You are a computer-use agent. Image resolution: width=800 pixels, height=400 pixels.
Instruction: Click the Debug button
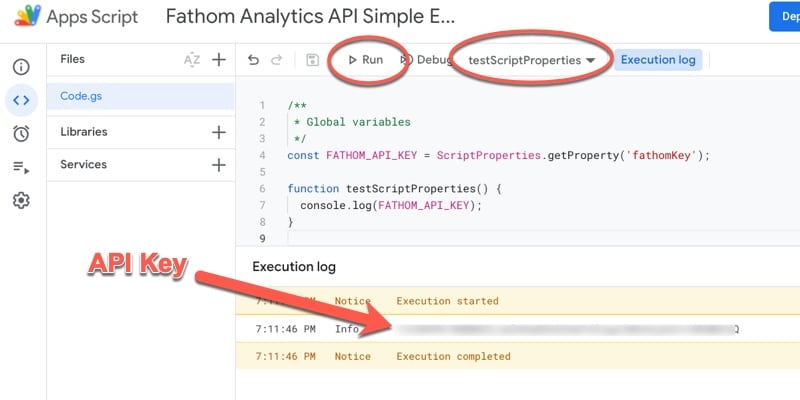[x=427, y=60]
